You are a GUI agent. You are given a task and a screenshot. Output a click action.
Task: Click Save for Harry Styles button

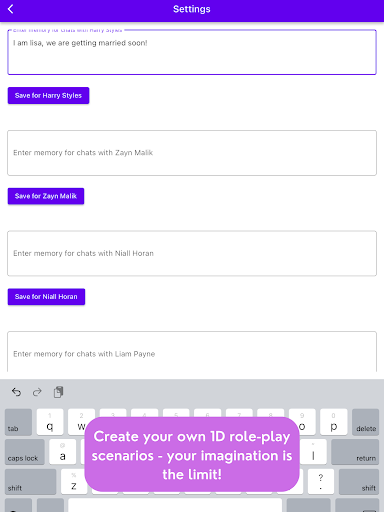click(x=48, y=96)
